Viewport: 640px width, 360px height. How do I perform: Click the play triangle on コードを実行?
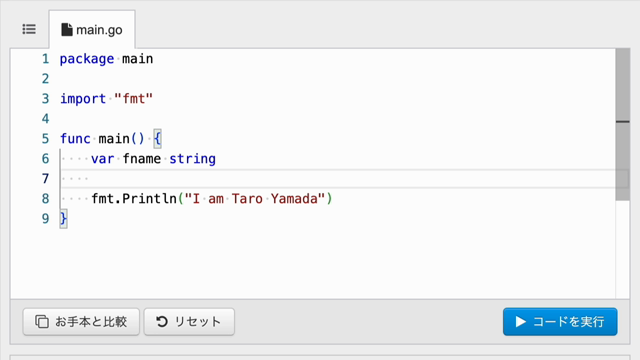[520, 322]
